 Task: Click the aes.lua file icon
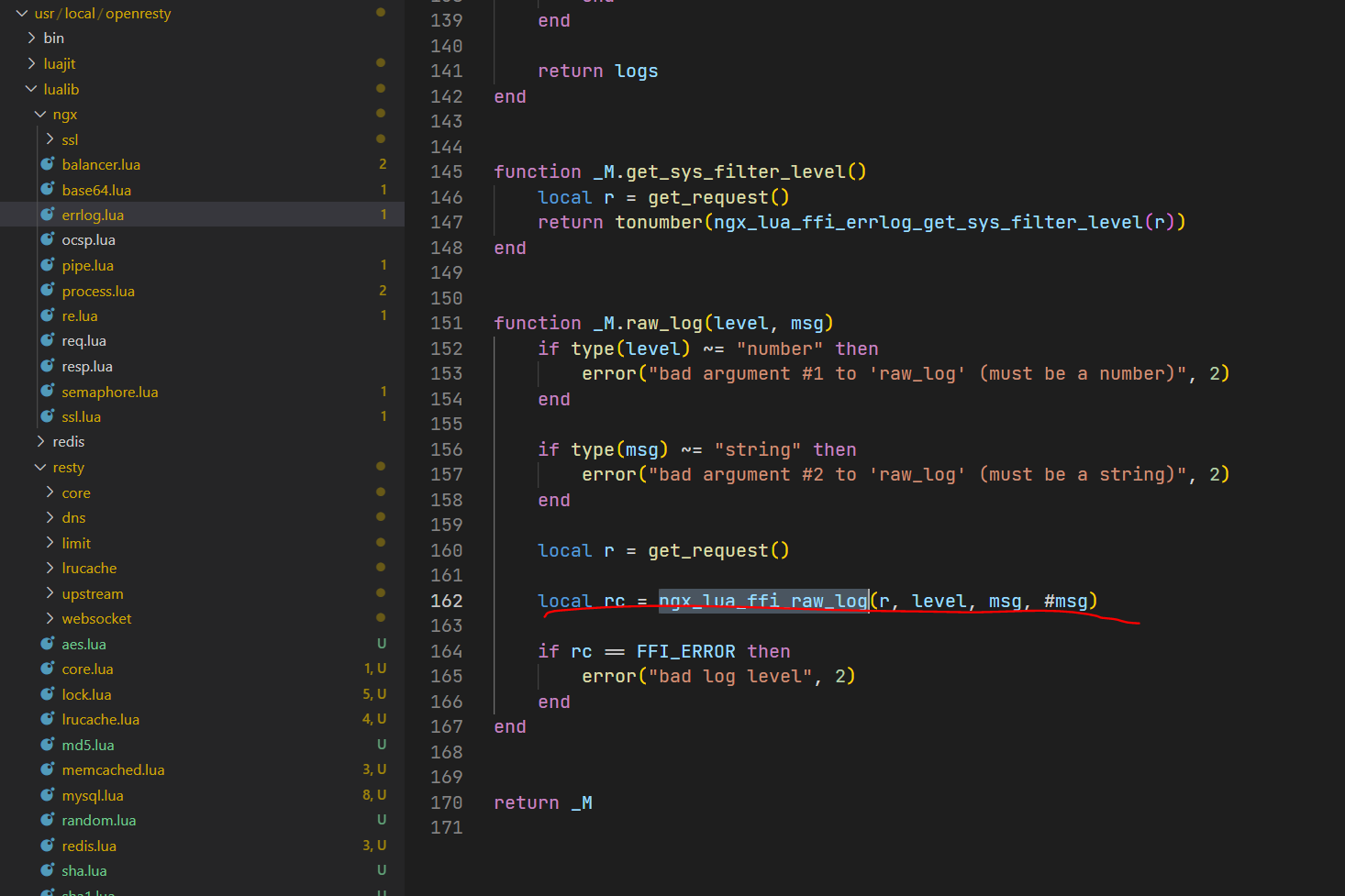pyautogui.click(x=48, y=644)
